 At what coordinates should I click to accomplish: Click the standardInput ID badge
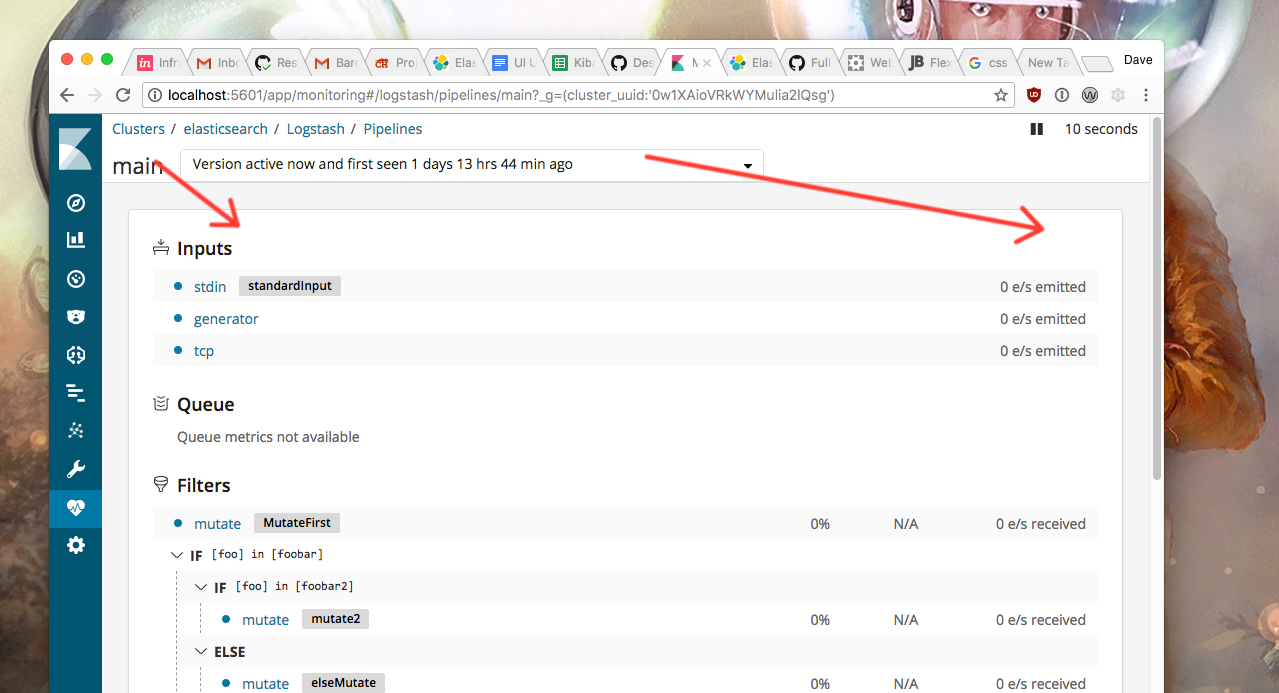pos(290,286)
